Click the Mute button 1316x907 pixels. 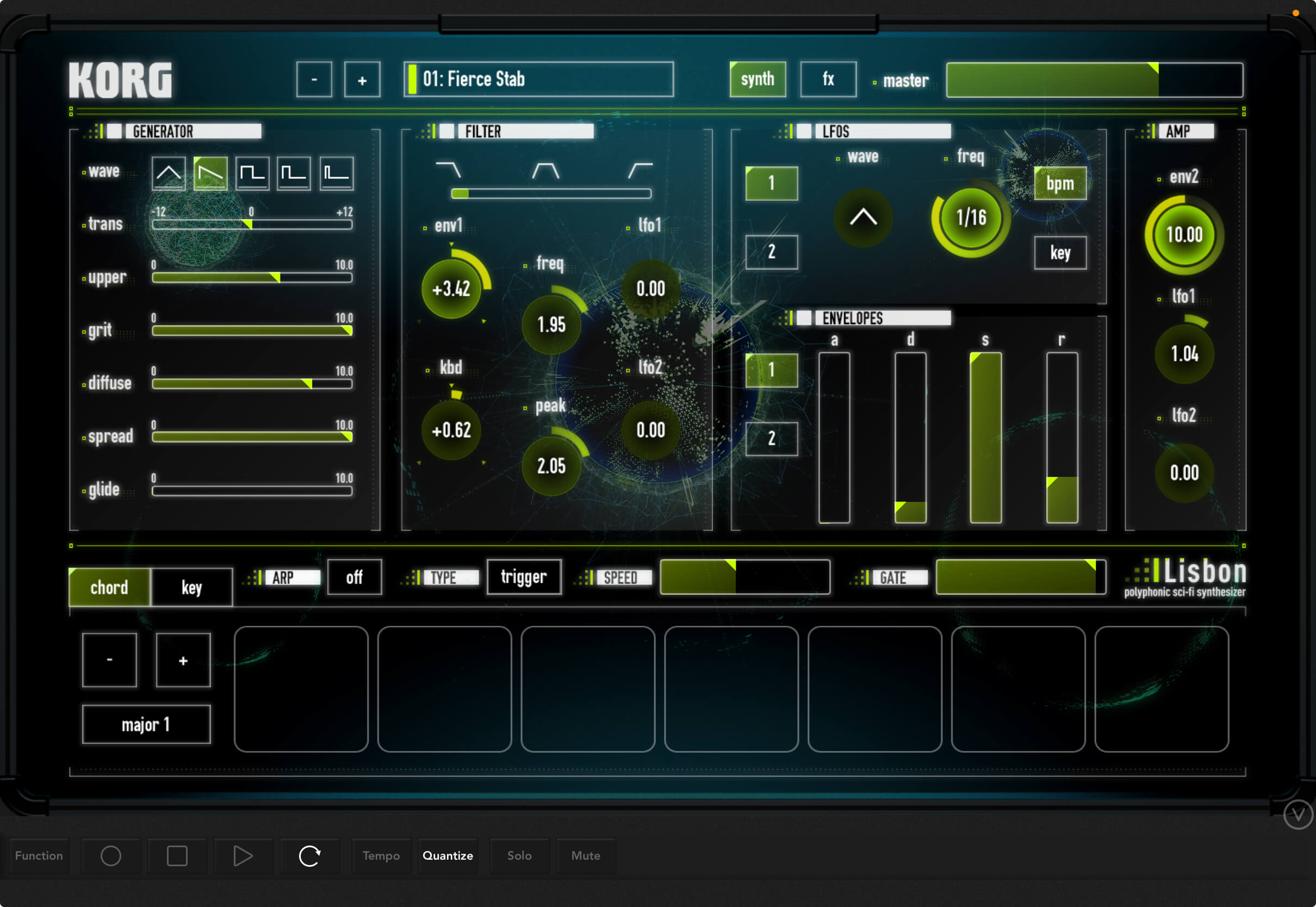(x=586, y=855)
